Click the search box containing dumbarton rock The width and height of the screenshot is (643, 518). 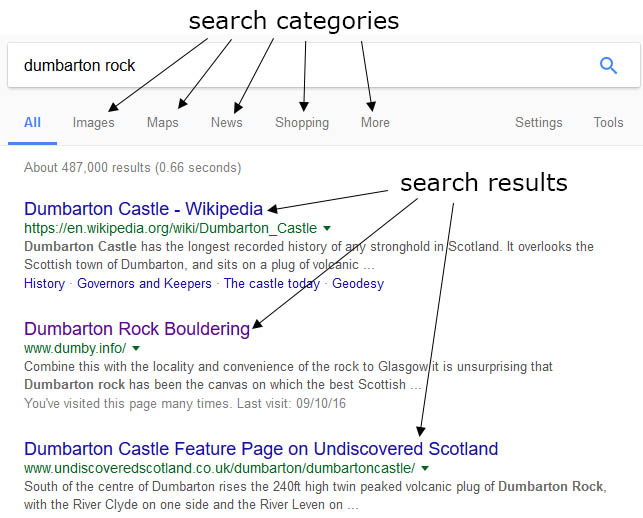(300, 66)
